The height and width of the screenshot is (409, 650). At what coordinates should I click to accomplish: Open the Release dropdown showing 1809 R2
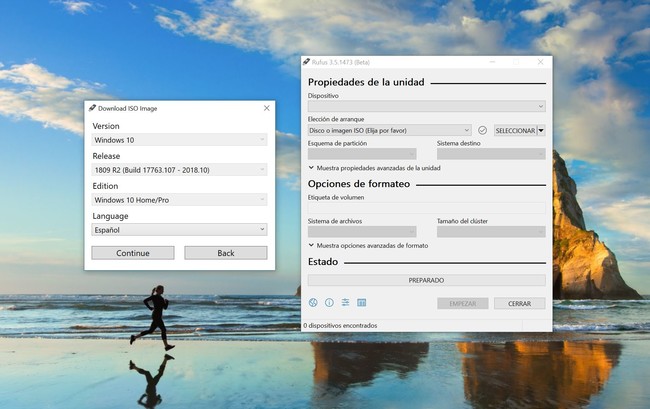click(179, 169)
